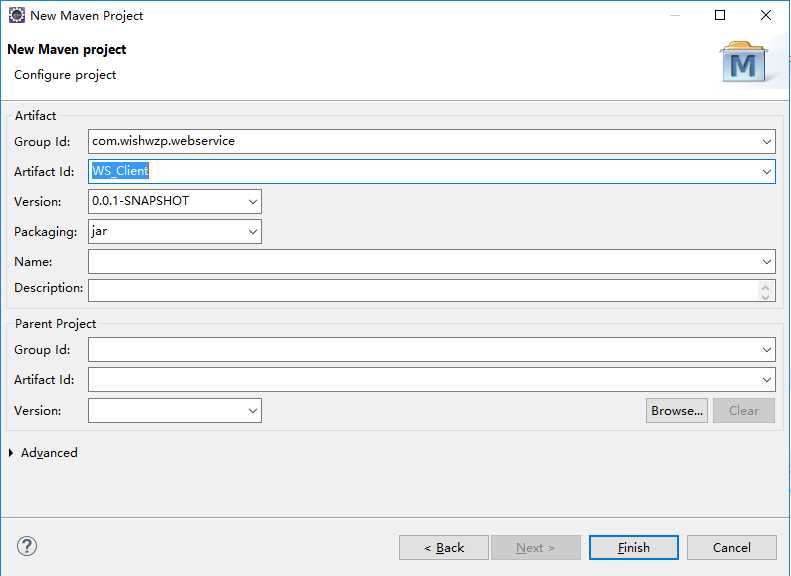Close the New Maven Project dialog
This screenshot has width=791, height=576.
(766, 15)
